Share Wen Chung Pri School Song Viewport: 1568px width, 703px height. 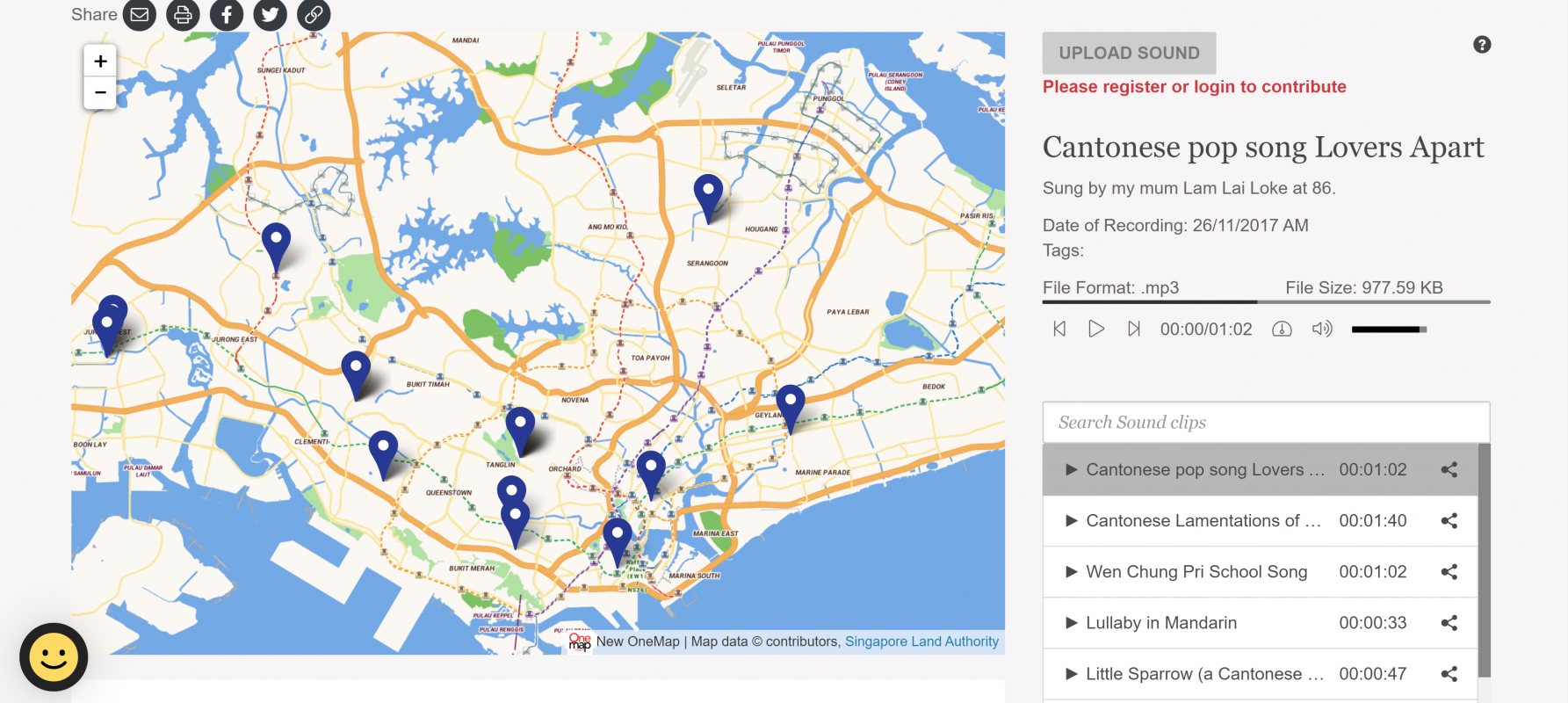click(x=1449, y=572)
